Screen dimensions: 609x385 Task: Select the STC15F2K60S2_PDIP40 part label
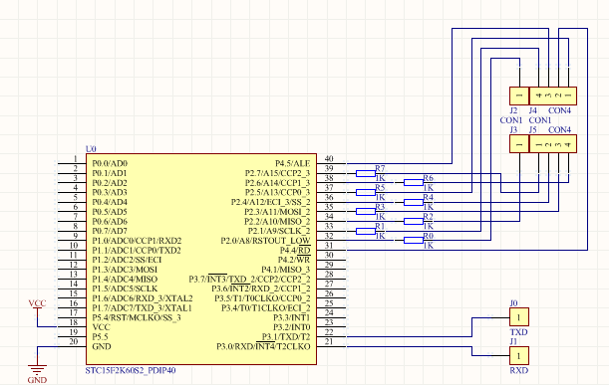130,370
